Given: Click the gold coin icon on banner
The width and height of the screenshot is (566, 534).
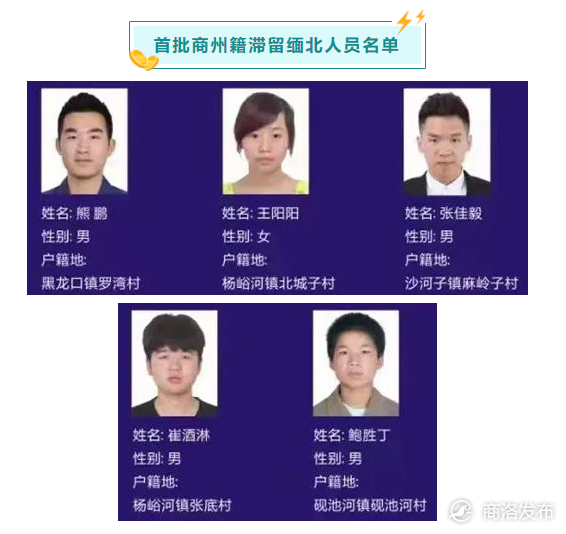Looking at the screenshot, I should tap(144, 60).
